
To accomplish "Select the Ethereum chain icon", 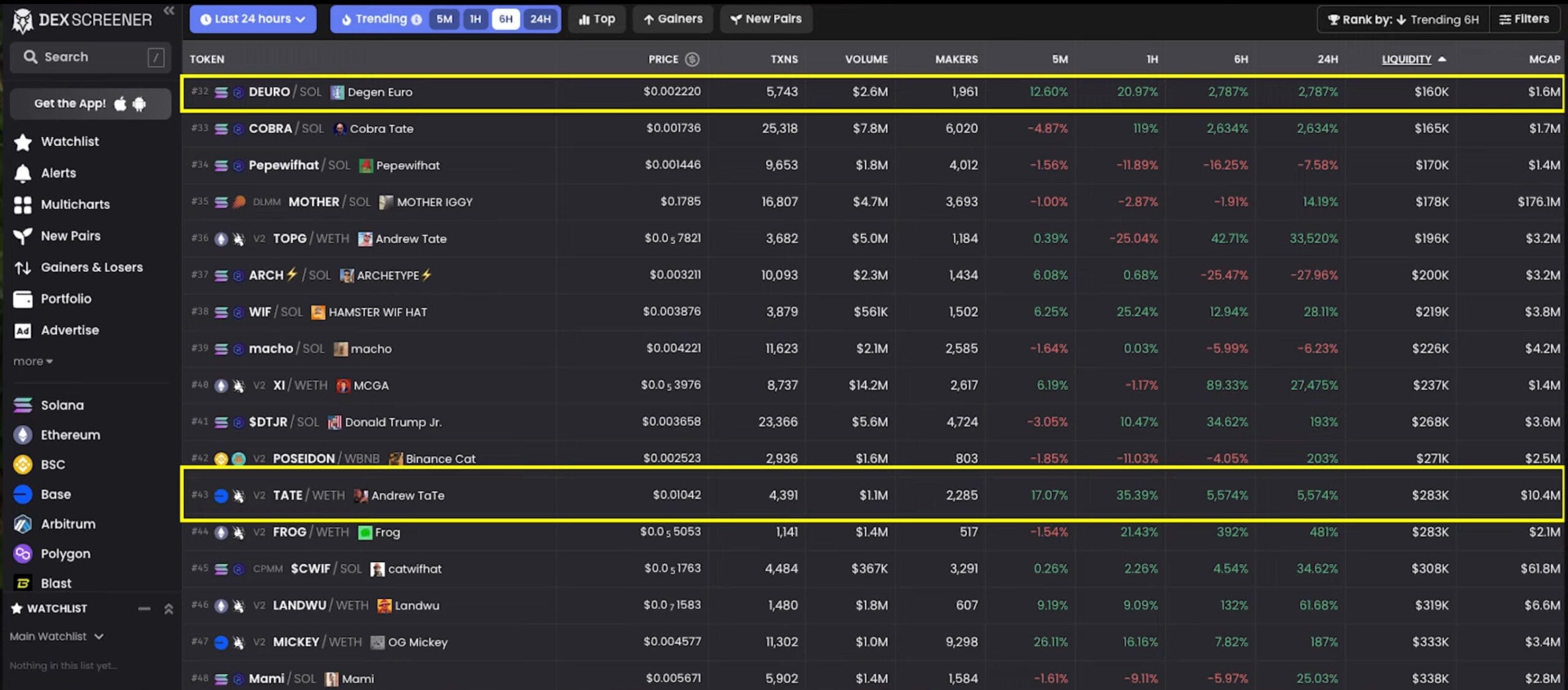I will click(23, 435).
